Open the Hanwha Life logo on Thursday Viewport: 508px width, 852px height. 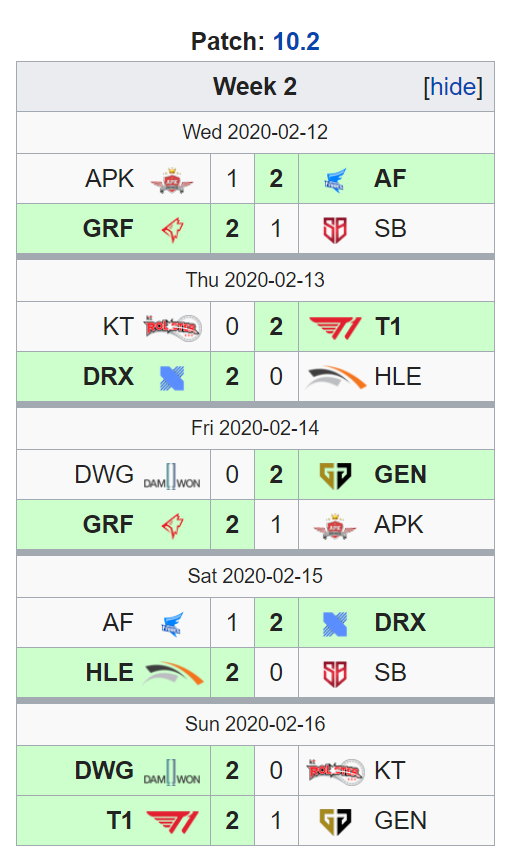point(335,378)
